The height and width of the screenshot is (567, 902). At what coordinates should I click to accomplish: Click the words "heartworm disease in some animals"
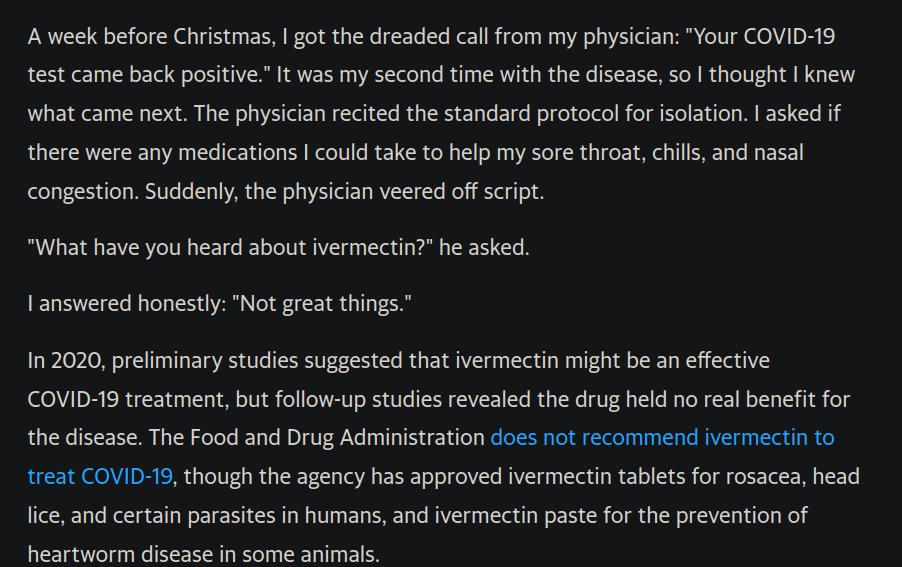pyautogui.click(x=203, y=554)
